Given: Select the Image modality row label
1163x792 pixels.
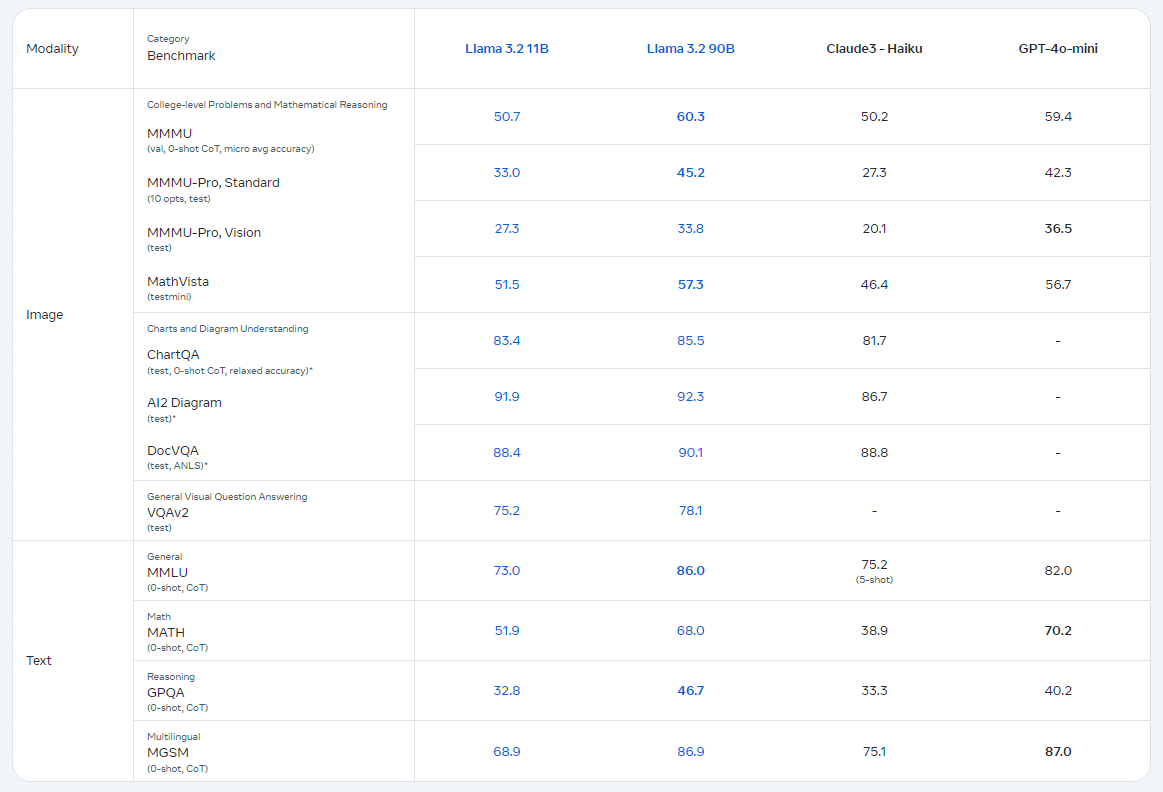Looking at the screenshot, I should [44, 315].
